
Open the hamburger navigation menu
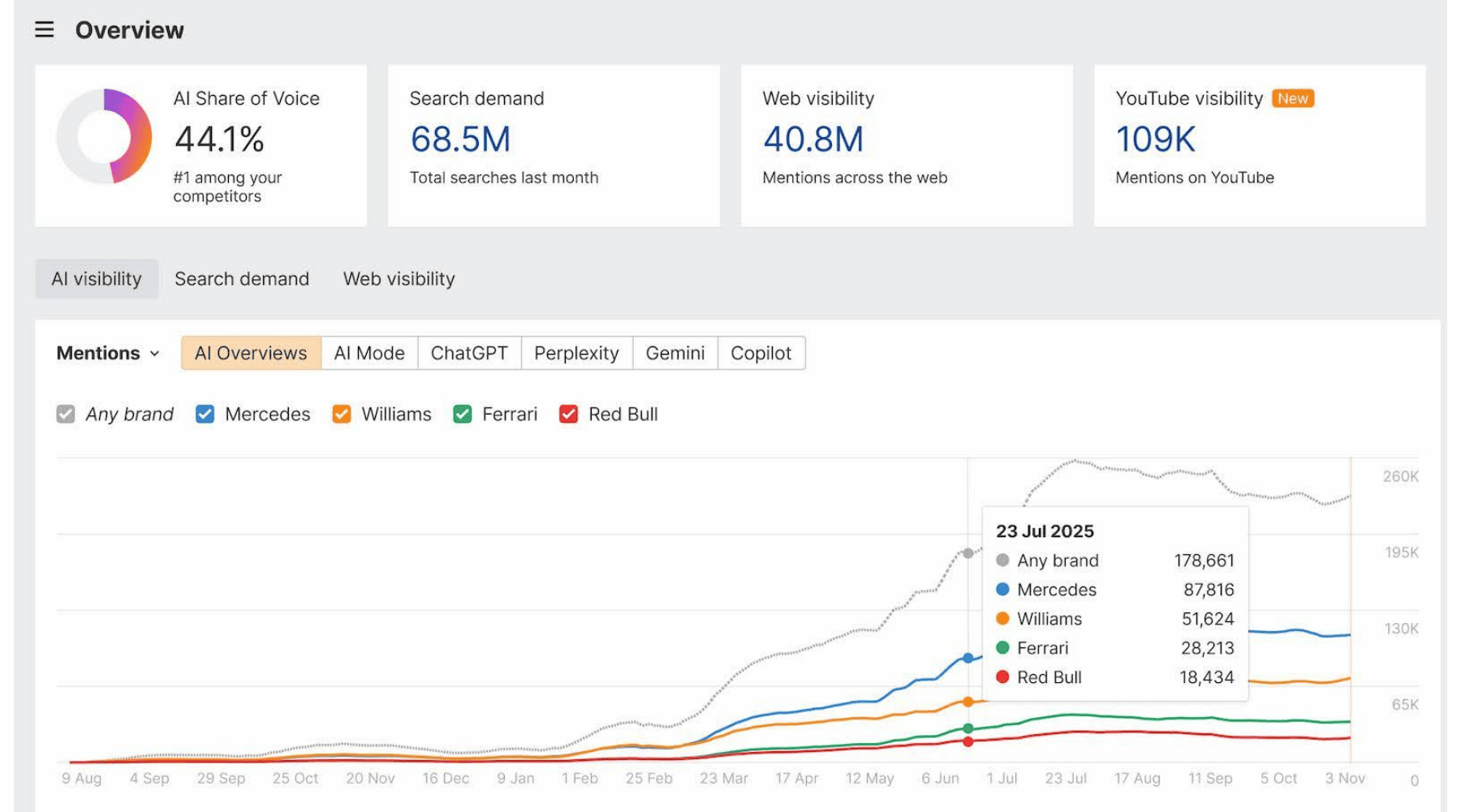45,30
